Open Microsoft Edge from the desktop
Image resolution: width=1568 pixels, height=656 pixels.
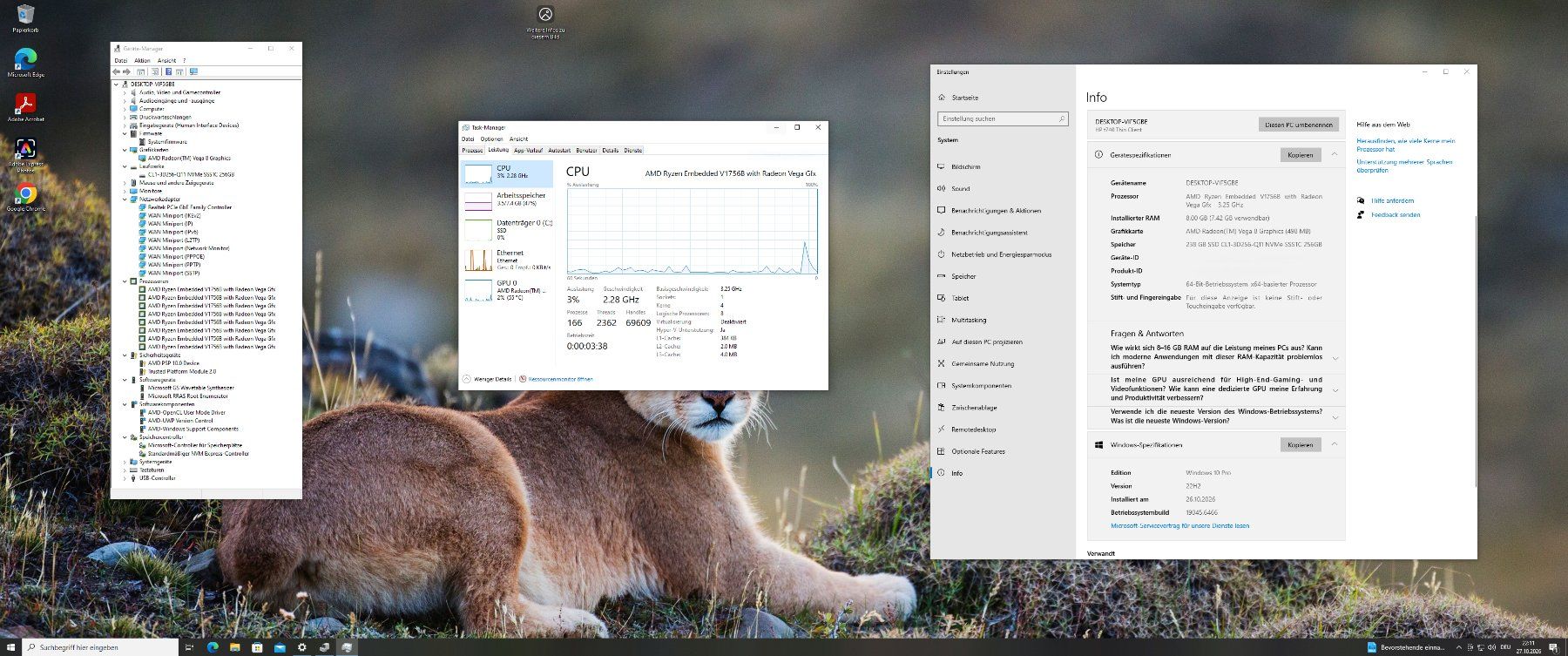click(x=25, y=61)
